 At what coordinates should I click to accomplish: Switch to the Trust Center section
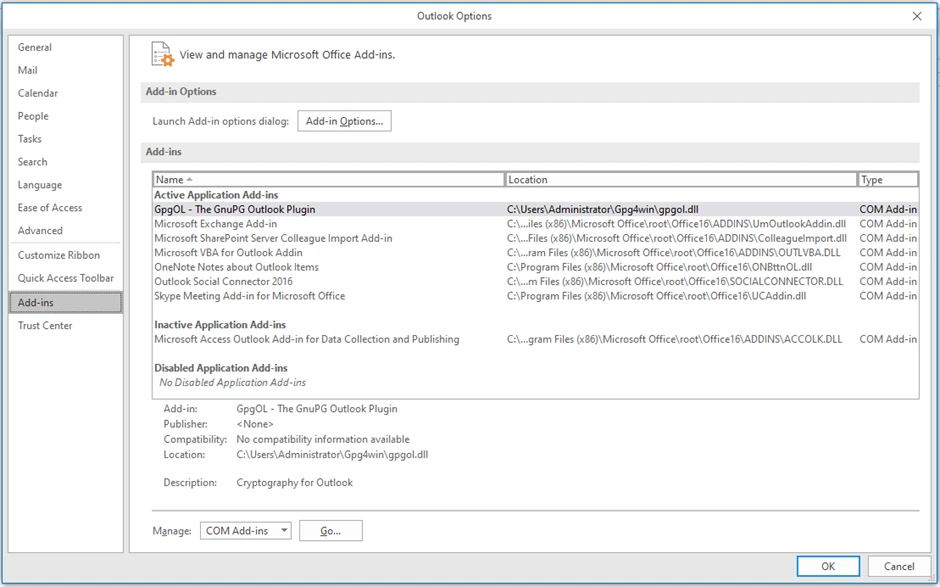coord(45,325)
